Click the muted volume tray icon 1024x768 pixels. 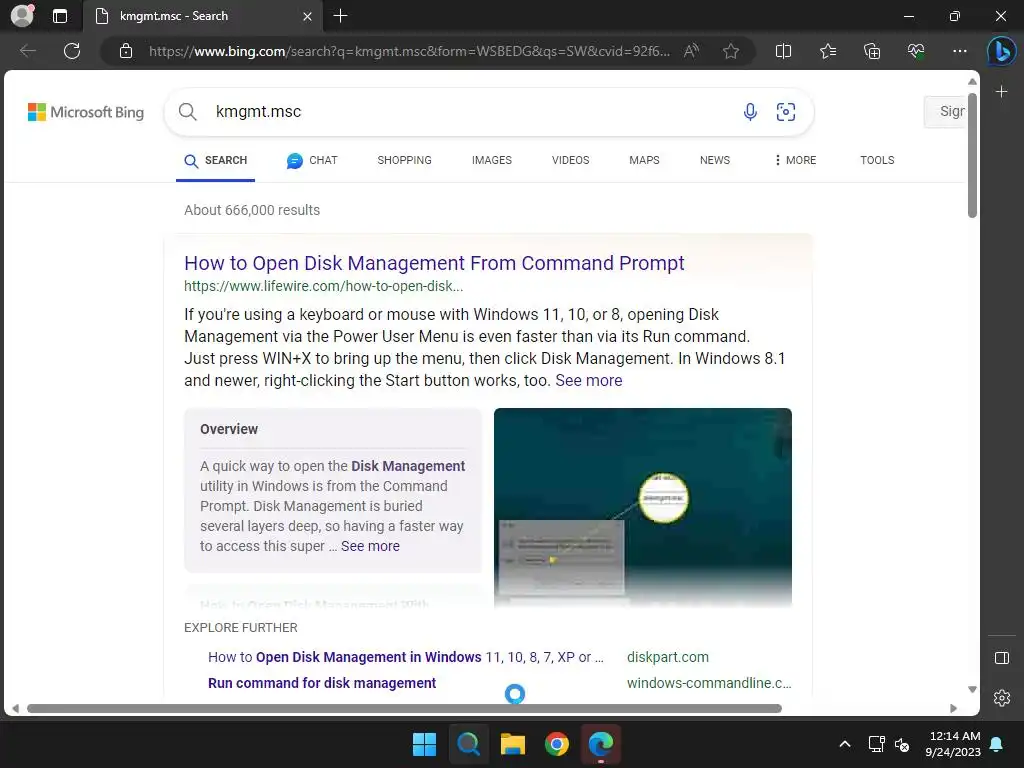click(x=902, y=744)
